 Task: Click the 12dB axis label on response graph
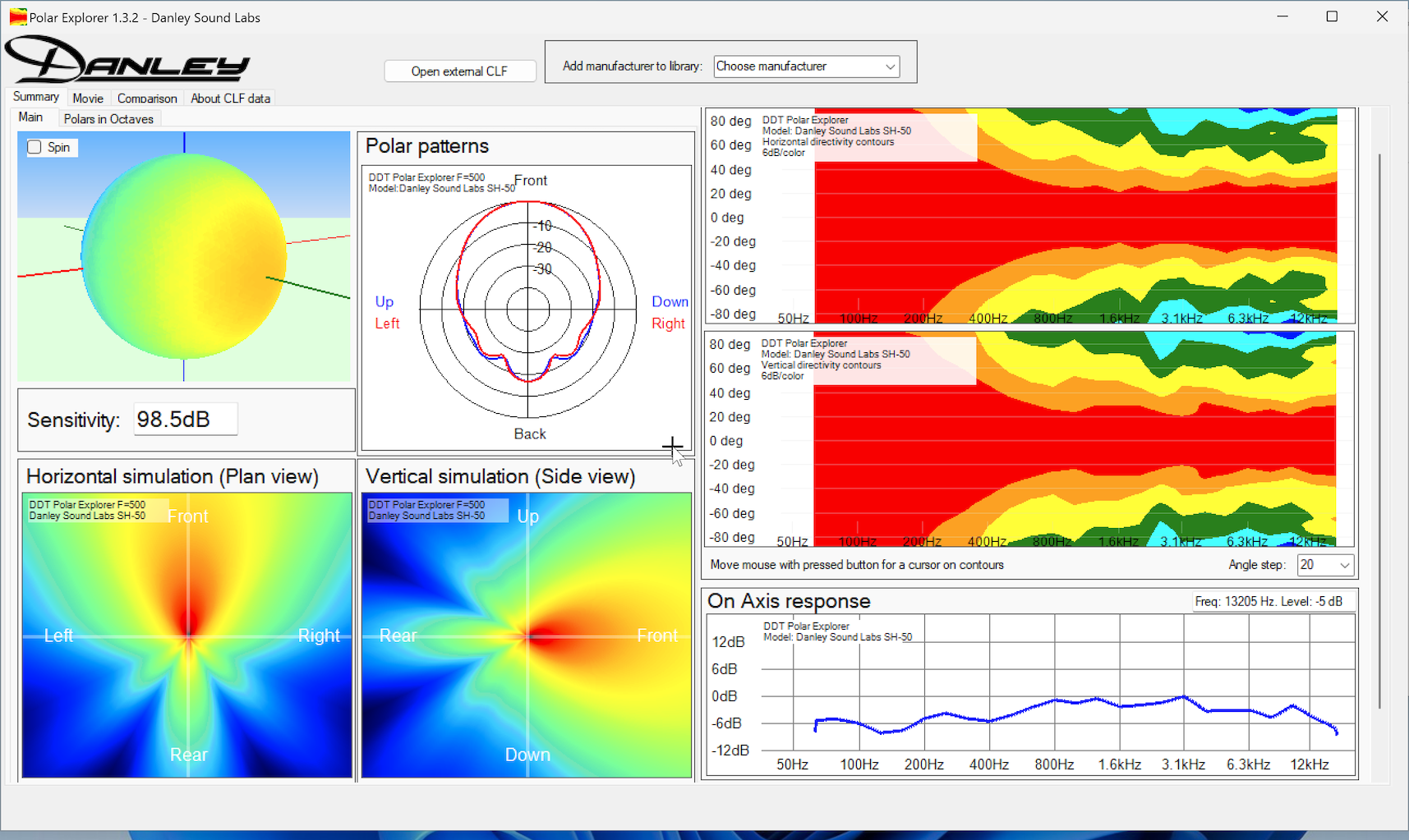729,642
